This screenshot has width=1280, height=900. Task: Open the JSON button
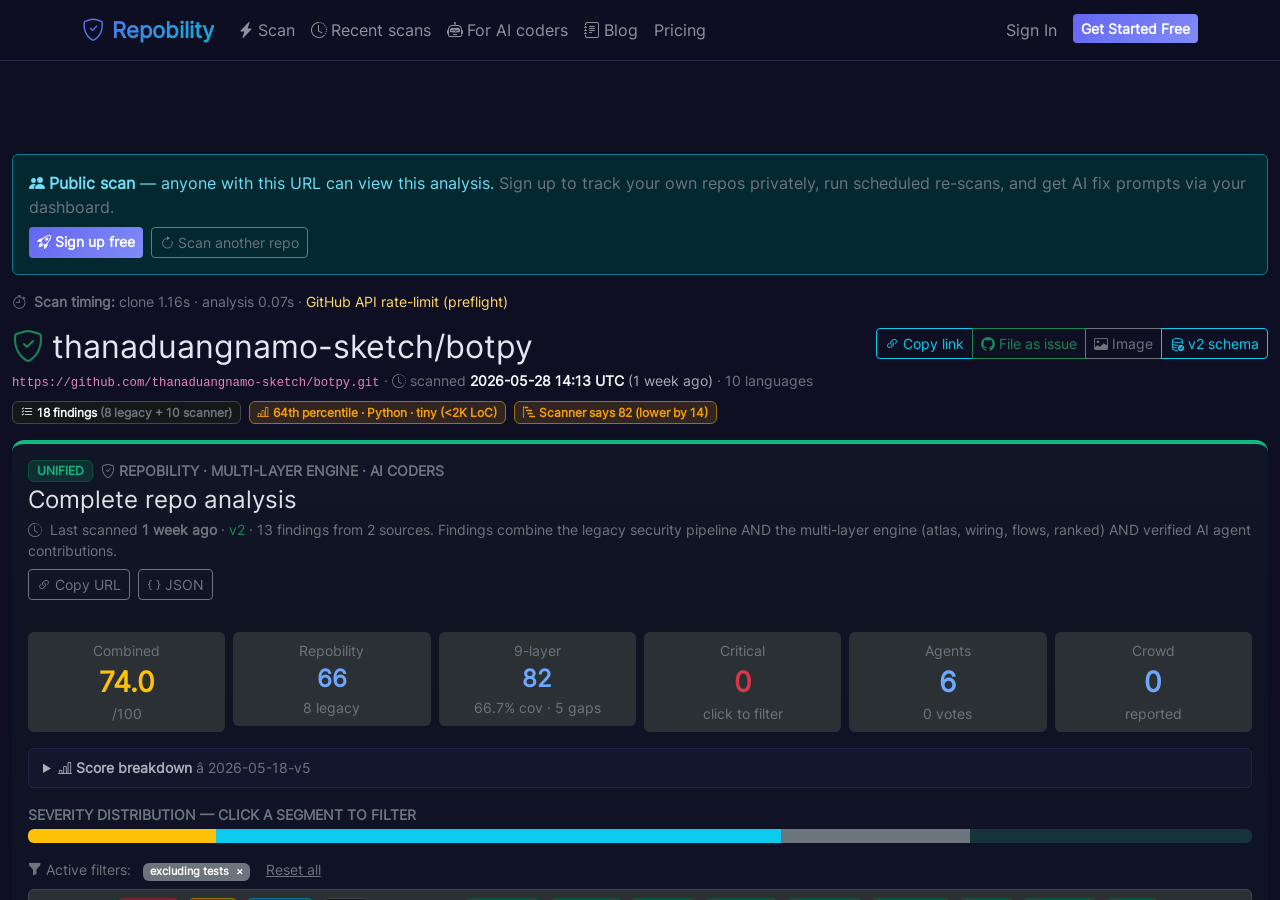[x=175, y=585]
